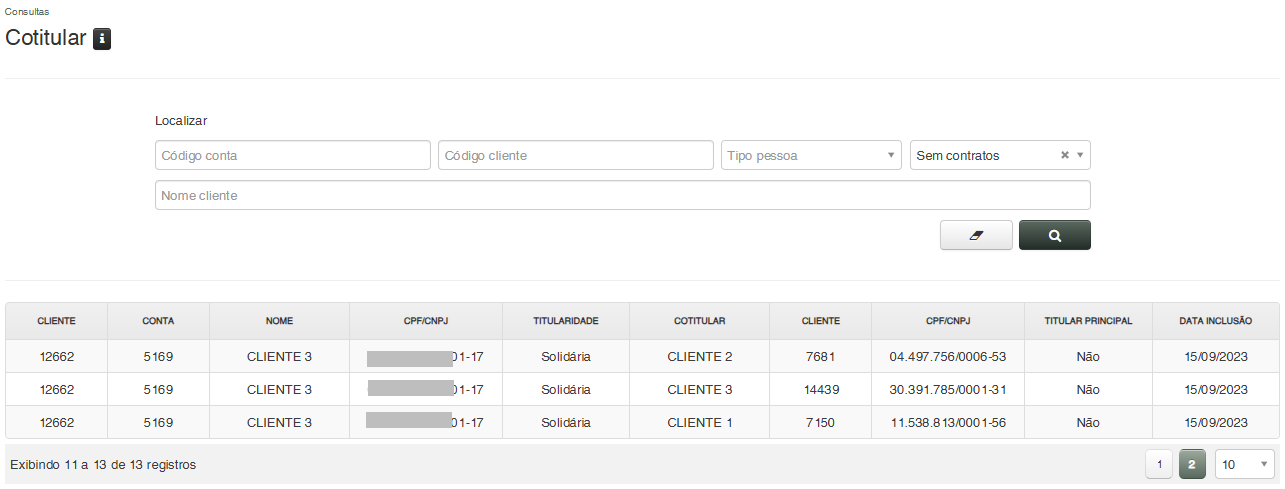Click the magnifier search button
Screen dimensions: 1285x489
coord(1054,235)
